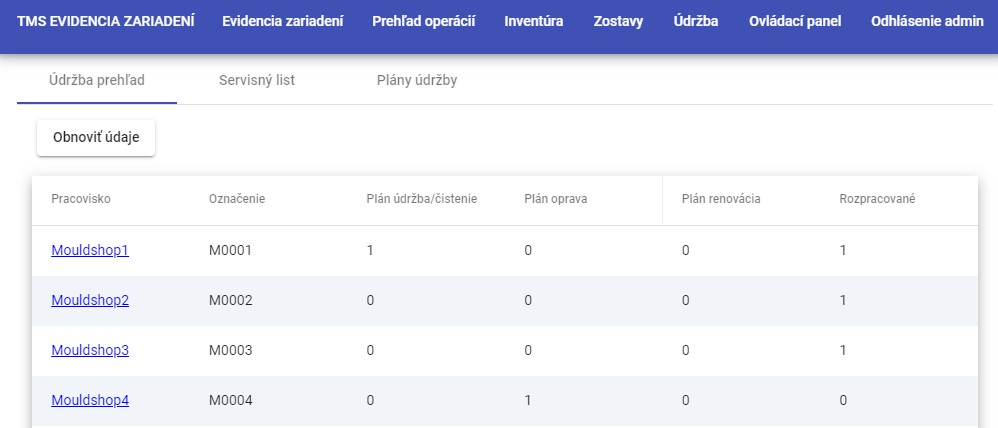Select Inventúra from the top navigation
This screenshot has height=428, width=998.
pos(533,21)
